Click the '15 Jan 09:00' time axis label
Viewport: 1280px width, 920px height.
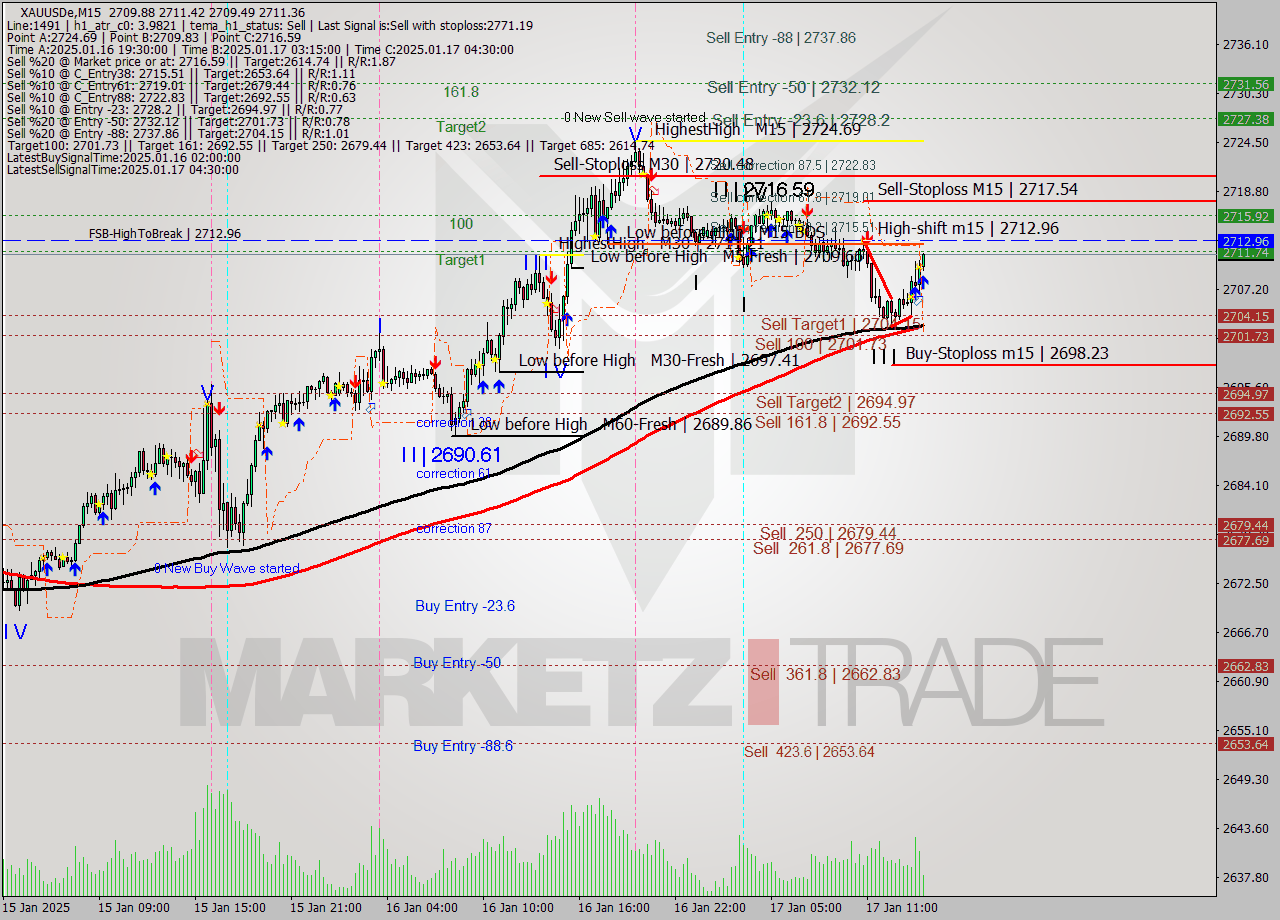136,908
